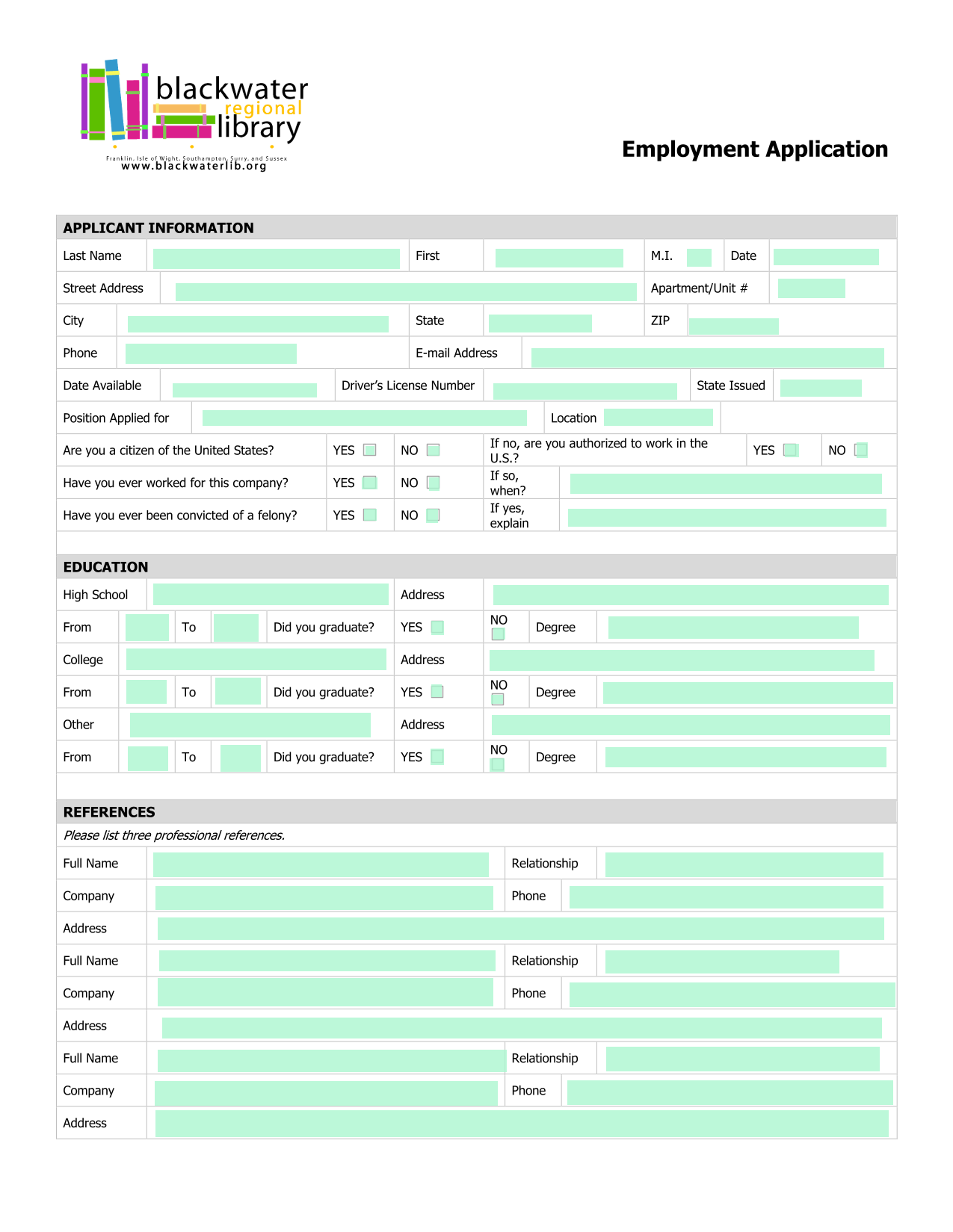Check YES for authorized to work in U.S.
Screen dimensions: 953x1232
[791, 450]
